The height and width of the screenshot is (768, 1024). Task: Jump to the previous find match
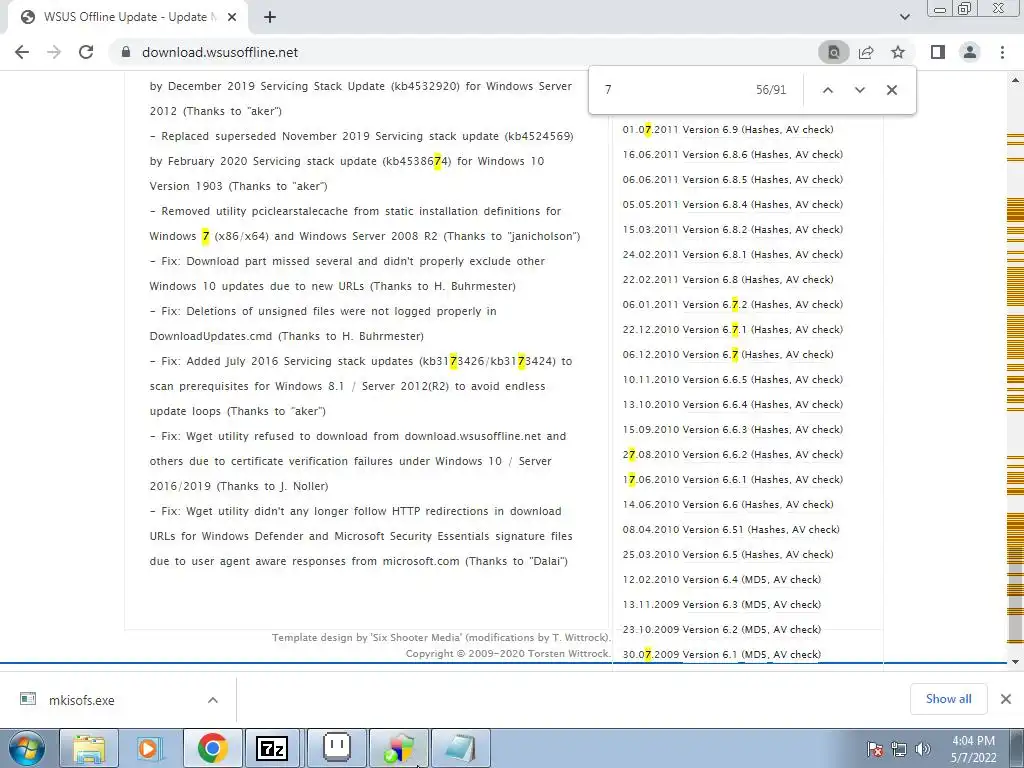(827, 90)
